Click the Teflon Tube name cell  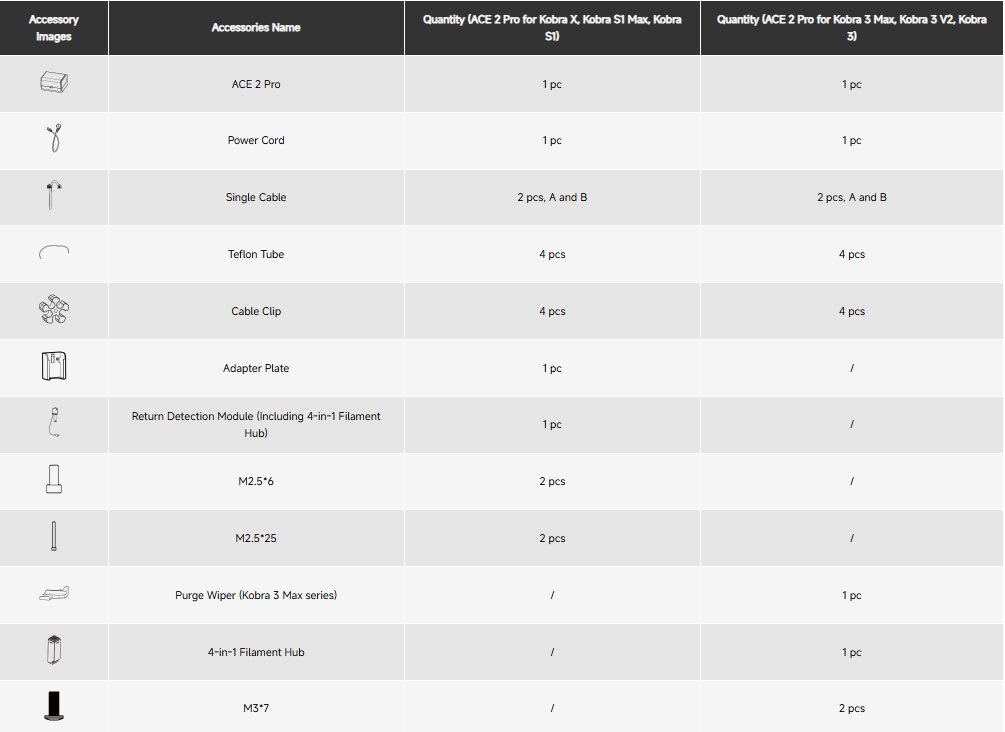coord(256,254)
